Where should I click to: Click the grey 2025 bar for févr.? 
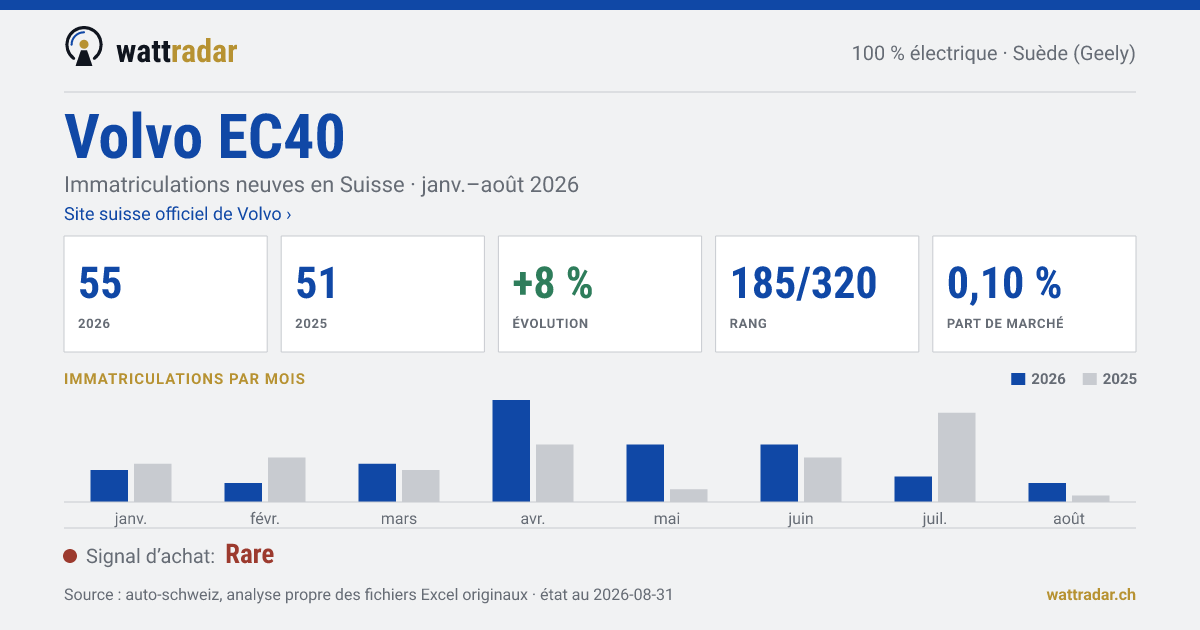coord(287,479)
